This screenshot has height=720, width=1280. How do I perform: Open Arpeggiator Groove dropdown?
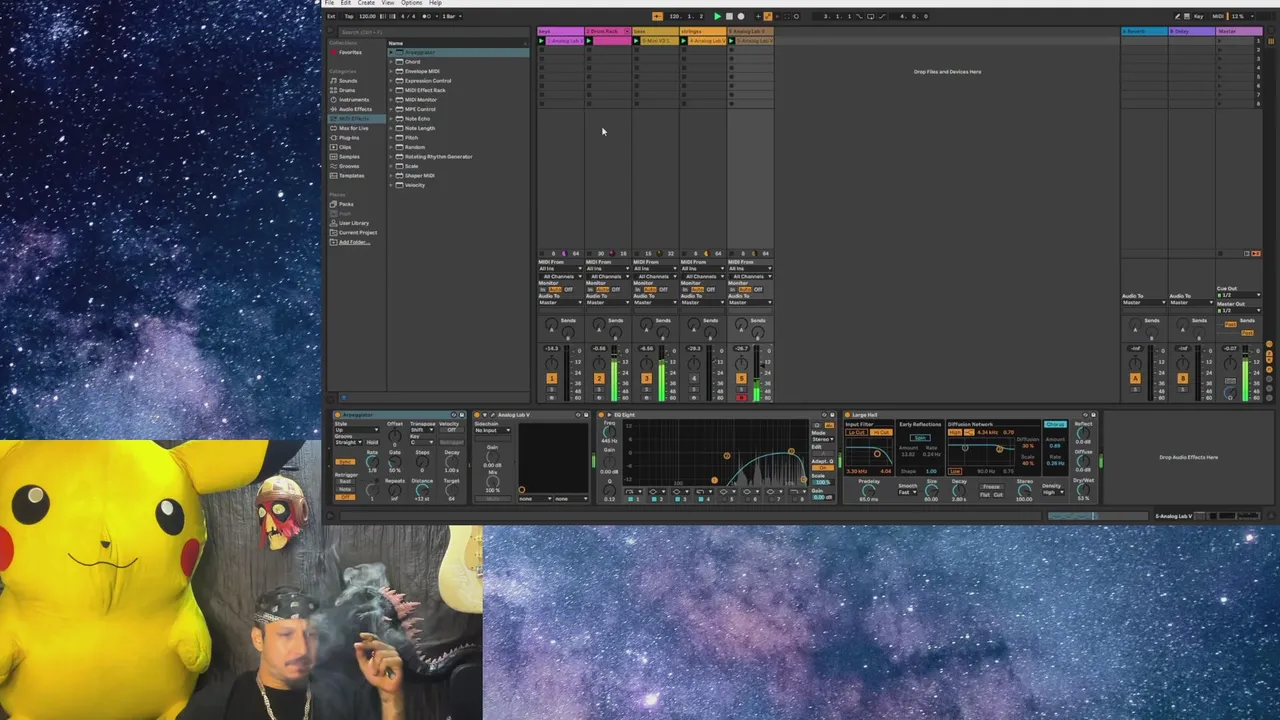tap(348, 442)
